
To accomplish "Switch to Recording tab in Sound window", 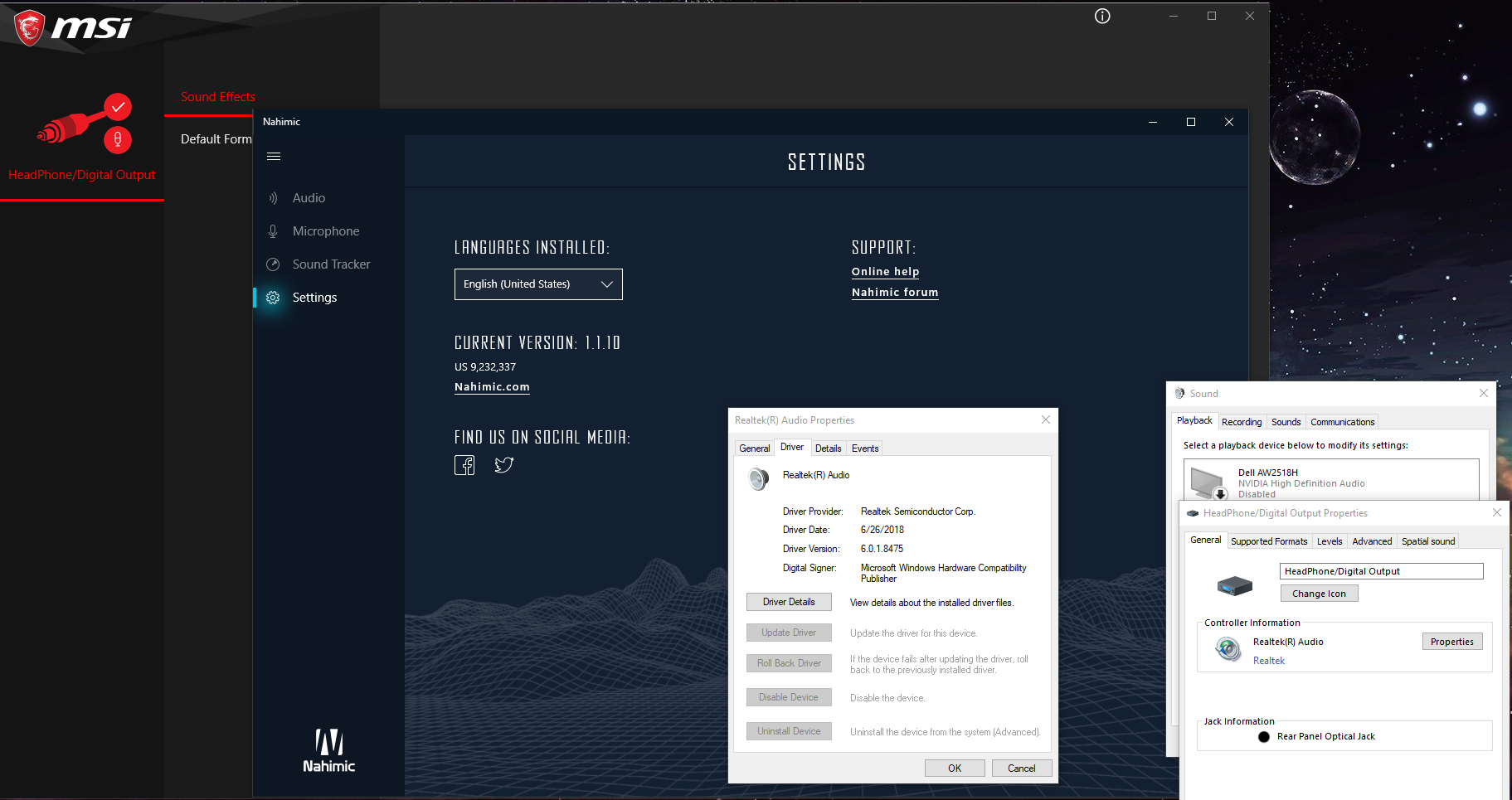I will coord(1242,422).
